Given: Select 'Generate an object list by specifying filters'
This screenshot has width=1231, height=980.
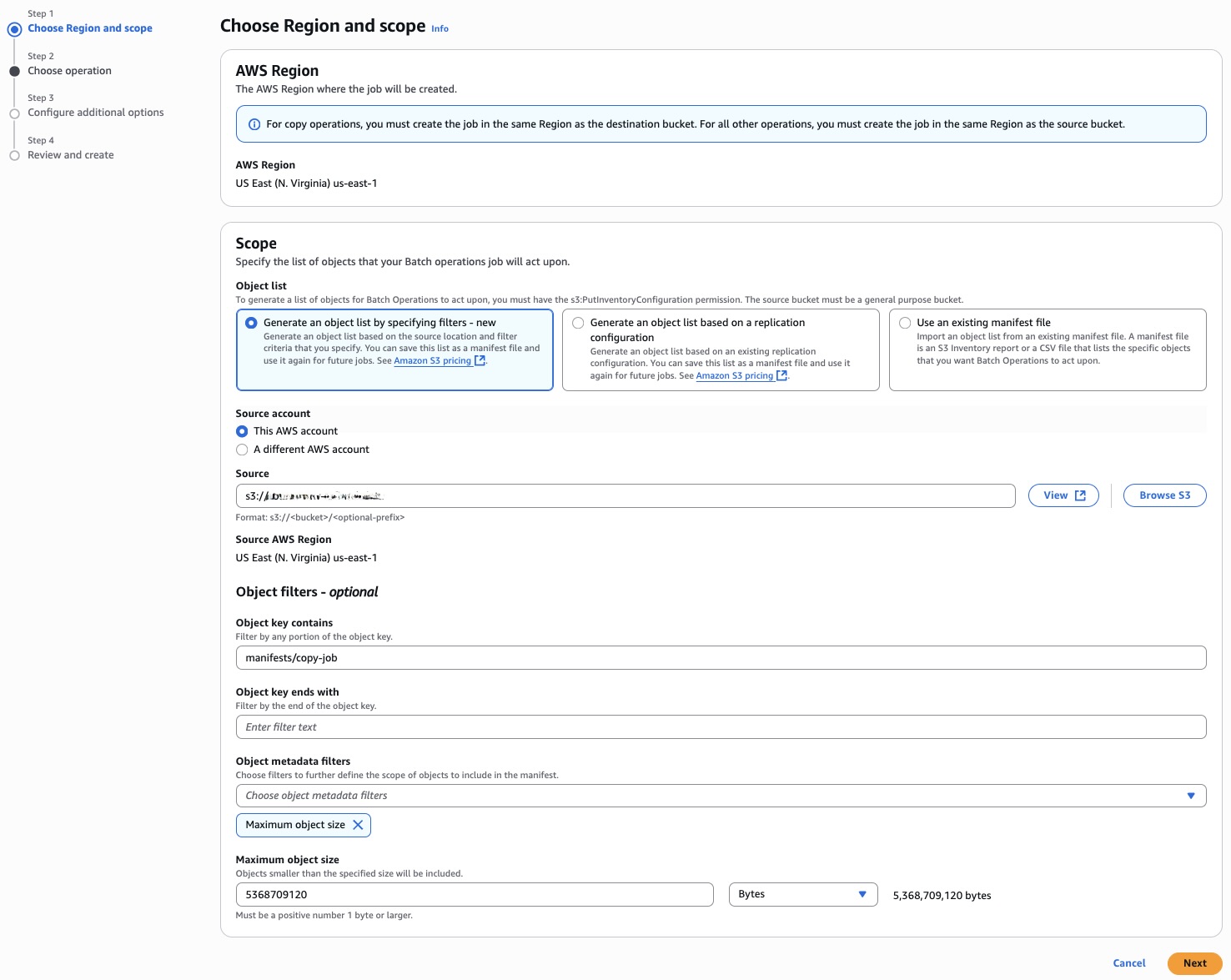Looking at the screenshot, I should (x=251, y=323).
